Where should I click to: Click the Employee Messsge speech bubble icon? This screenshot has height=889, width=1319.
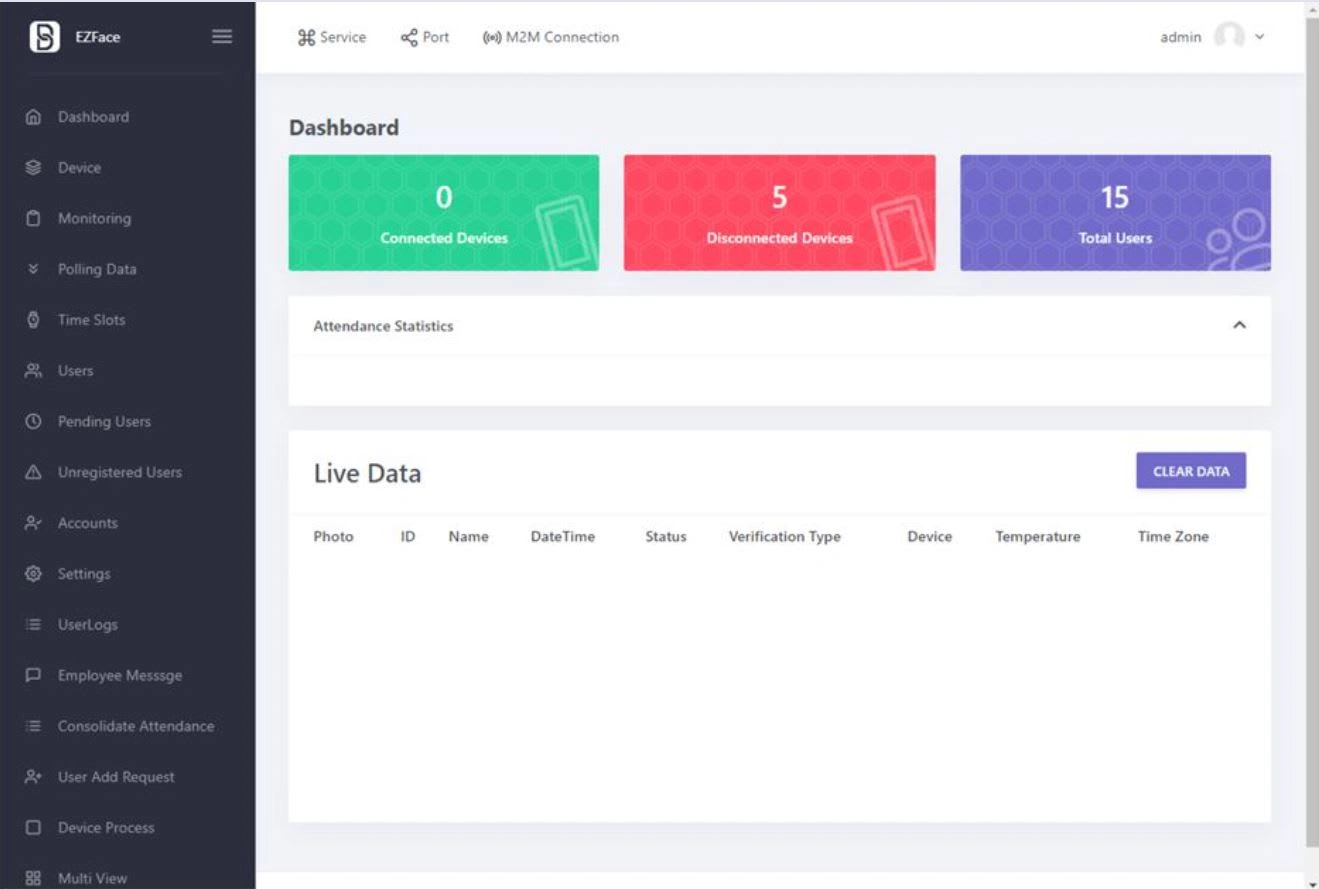coord(33,676)
